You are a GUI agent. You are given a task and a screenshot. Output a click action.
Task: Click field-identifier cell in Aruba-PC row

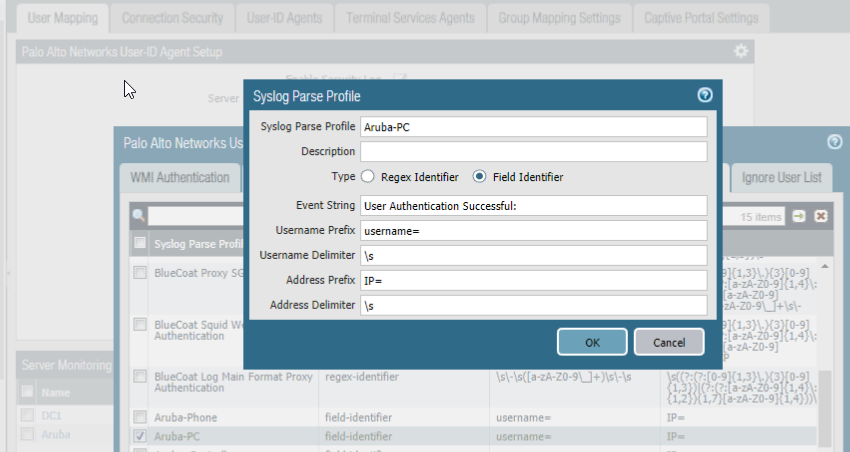(x=358, y=436)
